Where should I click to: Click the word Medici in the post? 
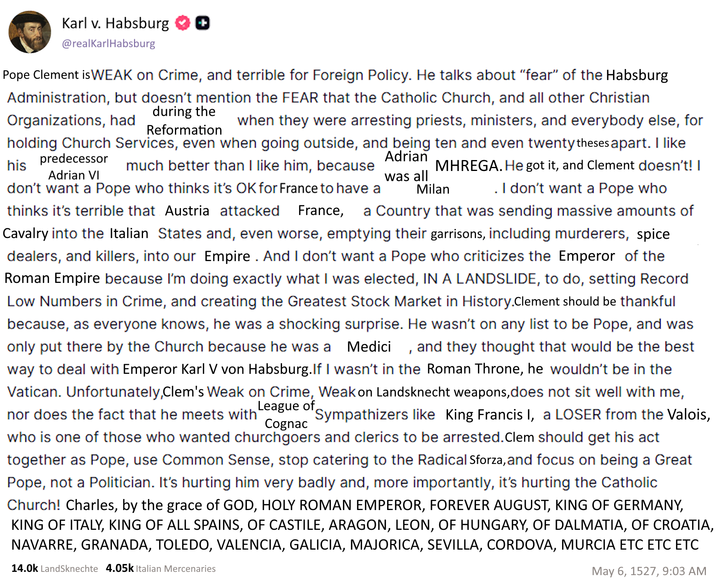pos(368,346)
